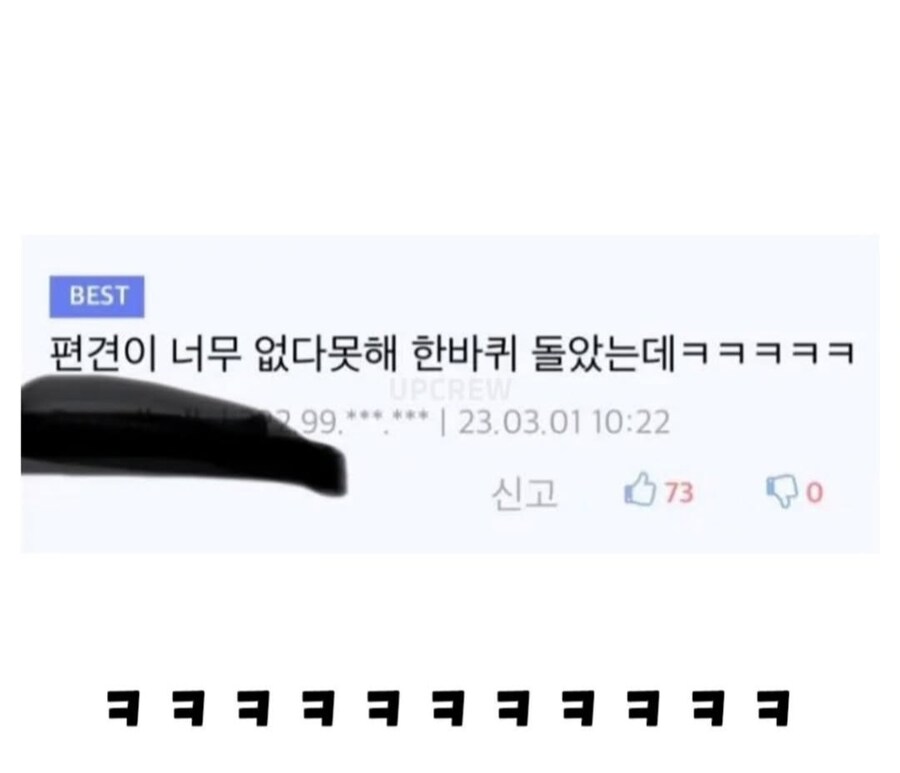Click the word 한바퀴 in the comment

tap(464, 353)
